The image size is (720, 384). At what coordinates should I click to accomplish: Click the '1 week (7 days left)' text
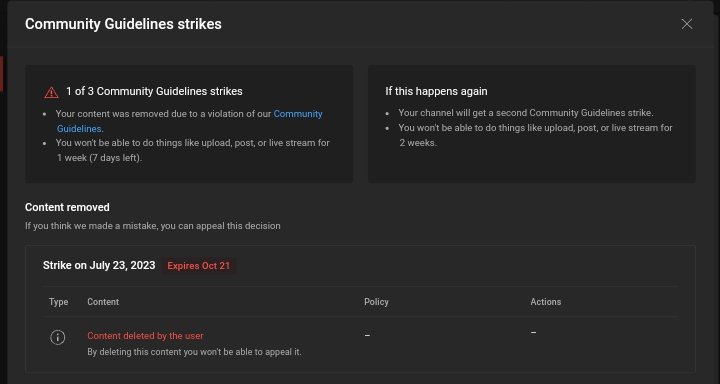click(x=100, y=158)
